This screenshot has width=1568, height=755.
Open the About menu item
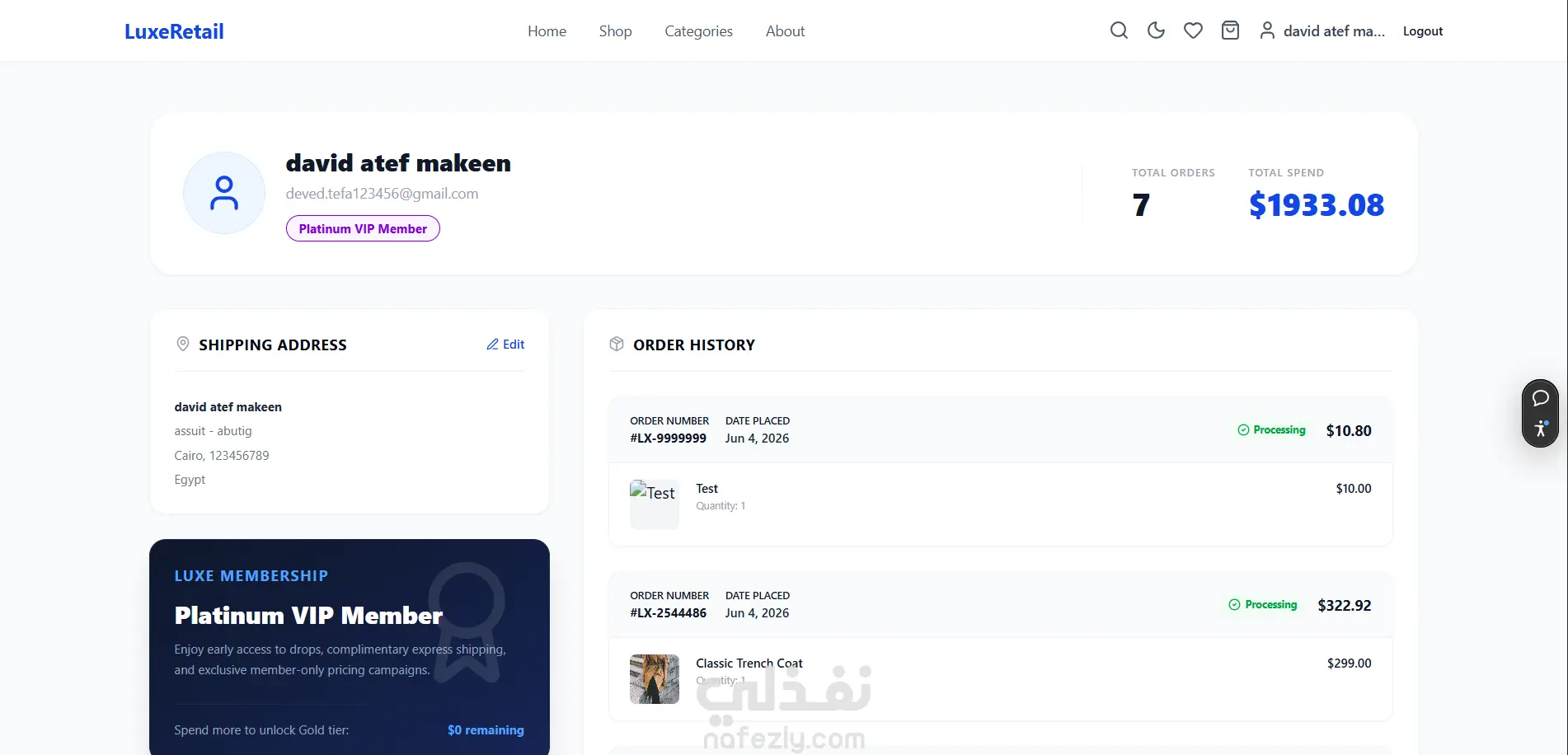[785, 31]
